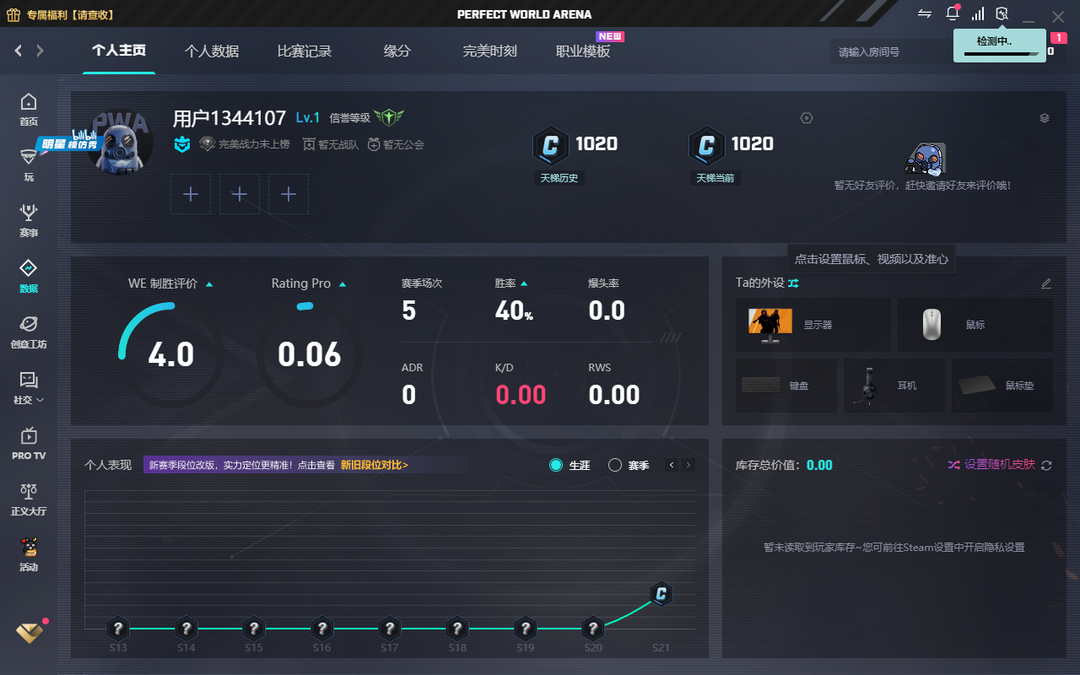Open the 玩 play sidebar icon

[x=28, y=165]
